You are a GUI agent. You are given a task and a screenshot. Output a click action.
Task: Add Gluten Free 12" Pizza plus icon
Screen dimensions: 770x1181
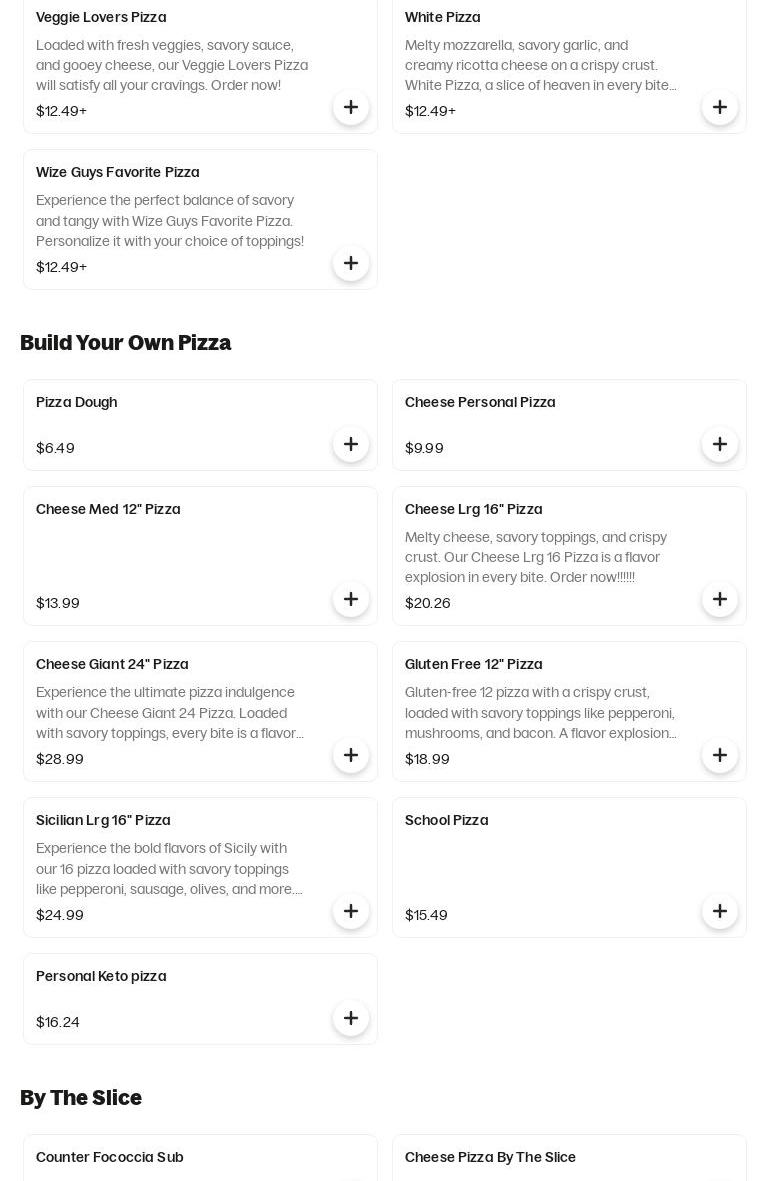click(x=720, y=755)
